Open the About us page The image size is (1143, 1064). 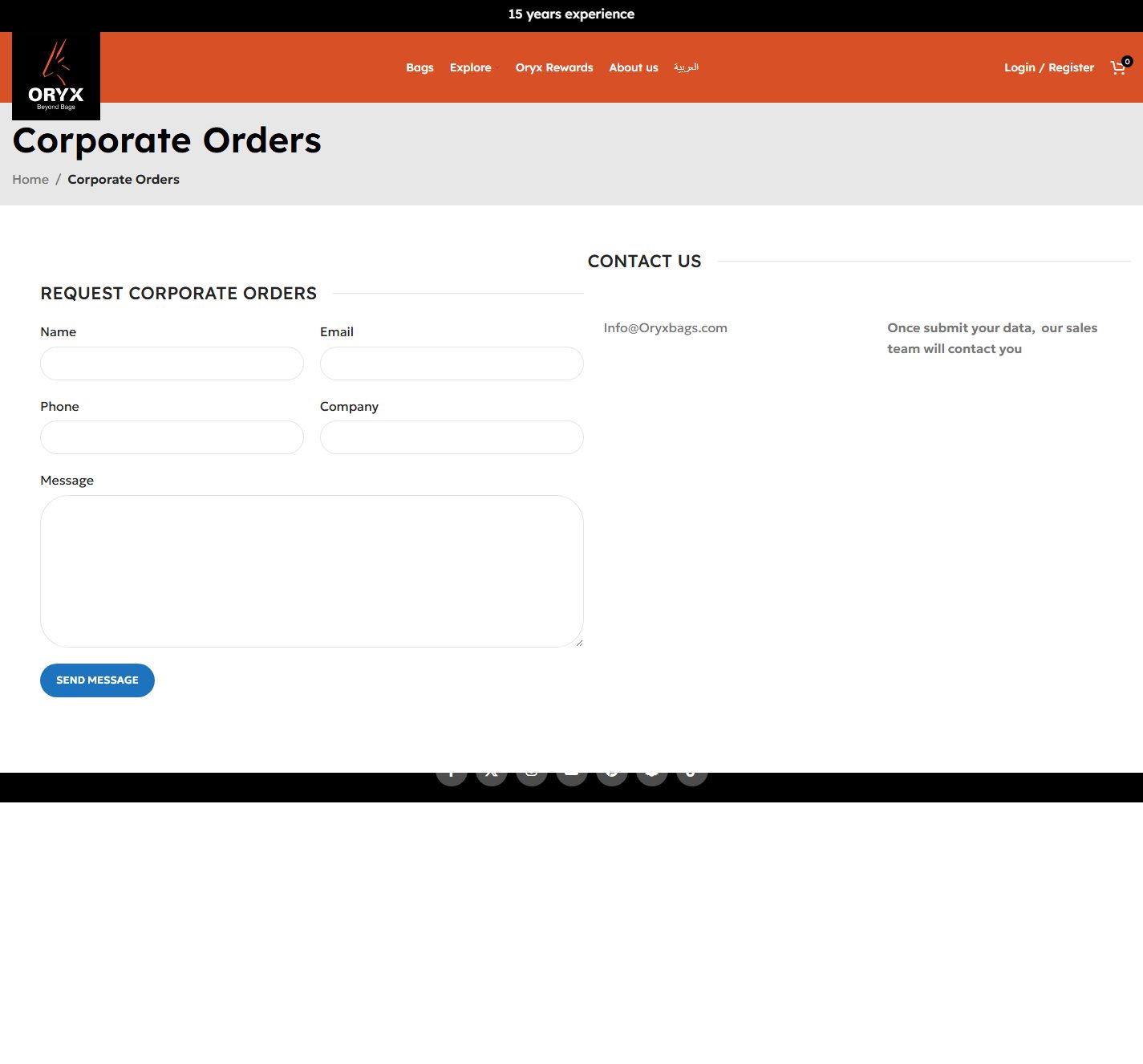coord(634,67)
